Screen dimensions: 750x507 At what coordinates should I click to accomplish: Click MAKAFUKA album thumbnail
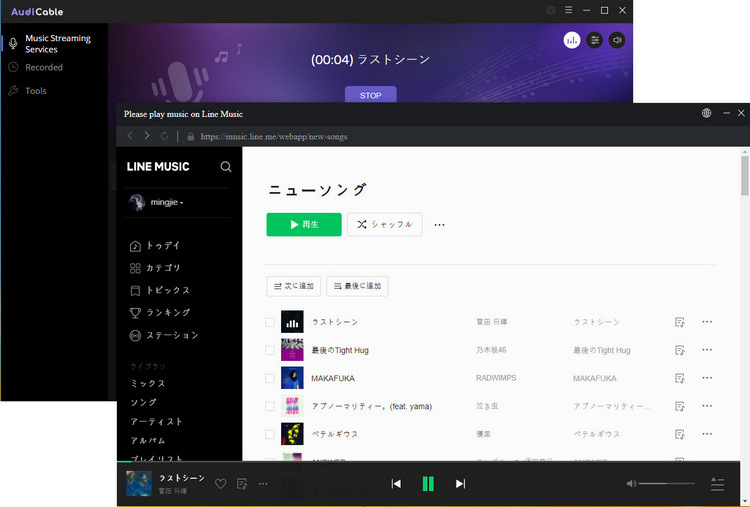[292, 378]
